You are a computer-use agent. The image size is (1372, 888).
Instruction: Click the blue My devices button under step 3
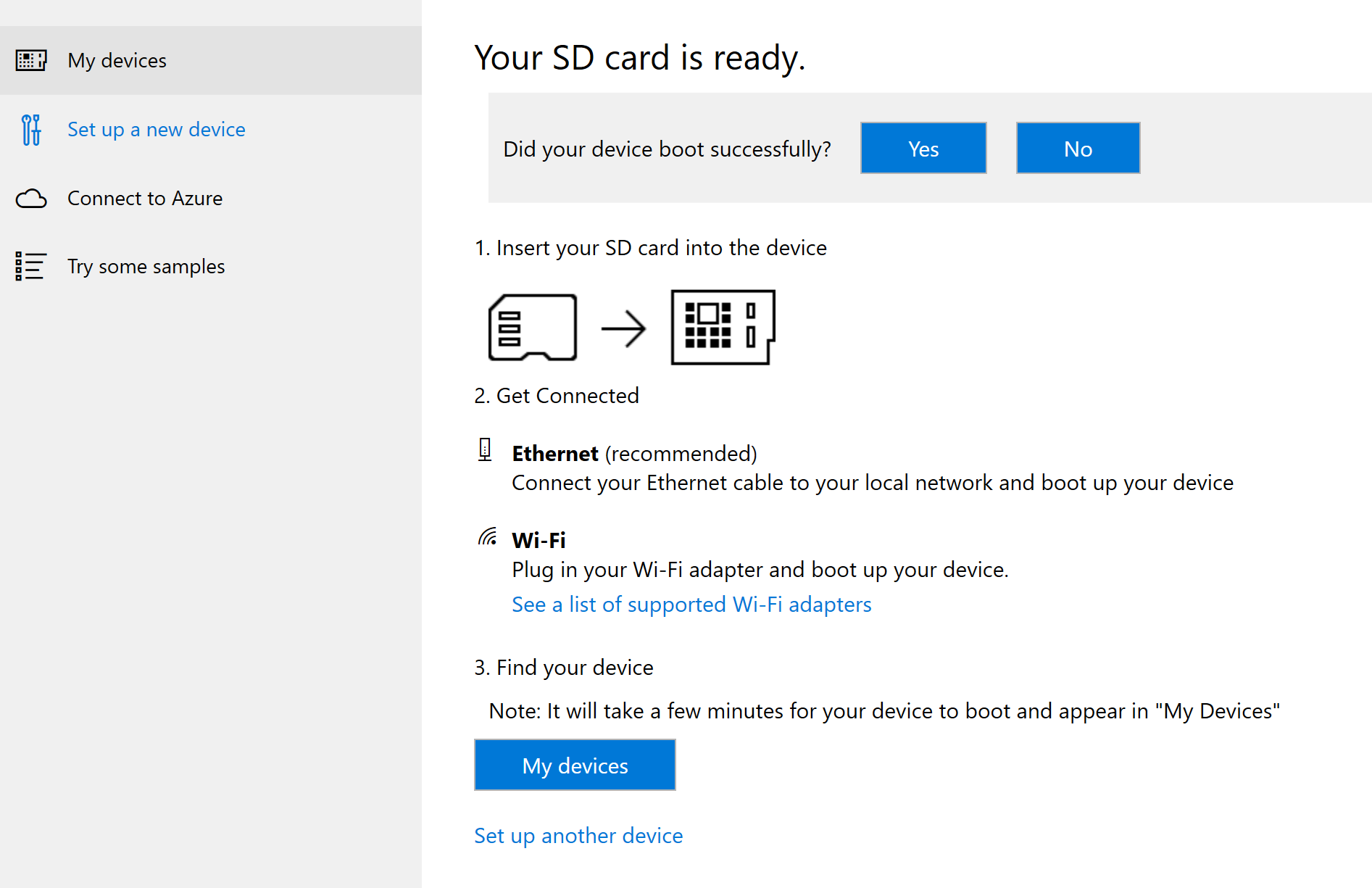[575, 765]
